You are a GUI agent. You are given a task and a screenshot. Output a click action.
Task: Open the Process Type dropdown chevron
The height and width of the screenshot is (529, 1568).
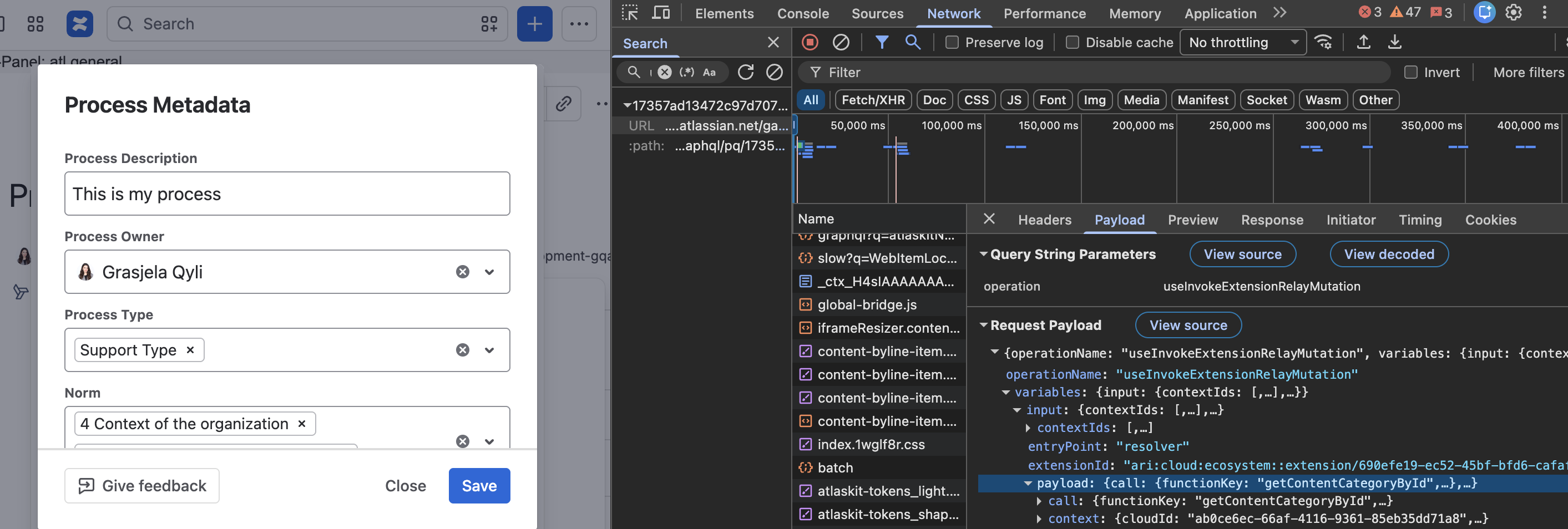[x=489, y=350]
